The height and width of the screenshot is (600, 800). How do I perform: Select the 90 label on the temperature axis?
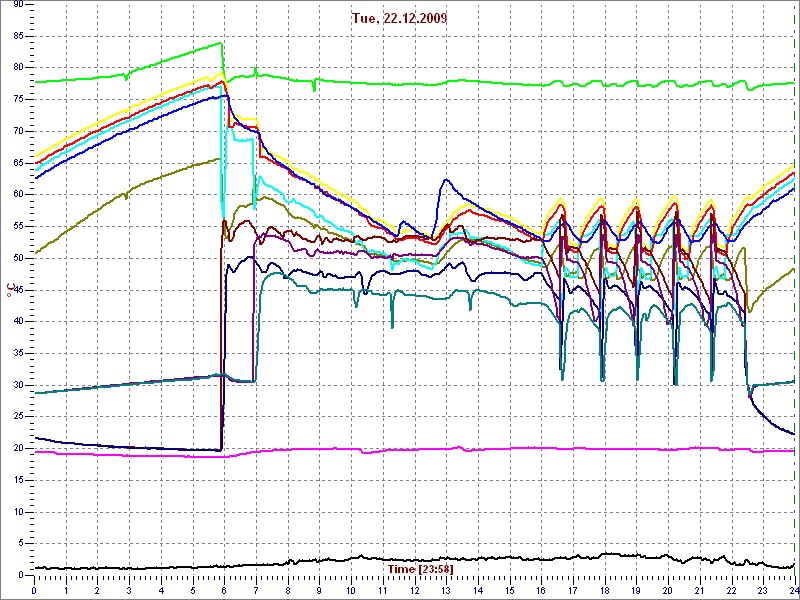pyautogui.click(x=18, y=5)
